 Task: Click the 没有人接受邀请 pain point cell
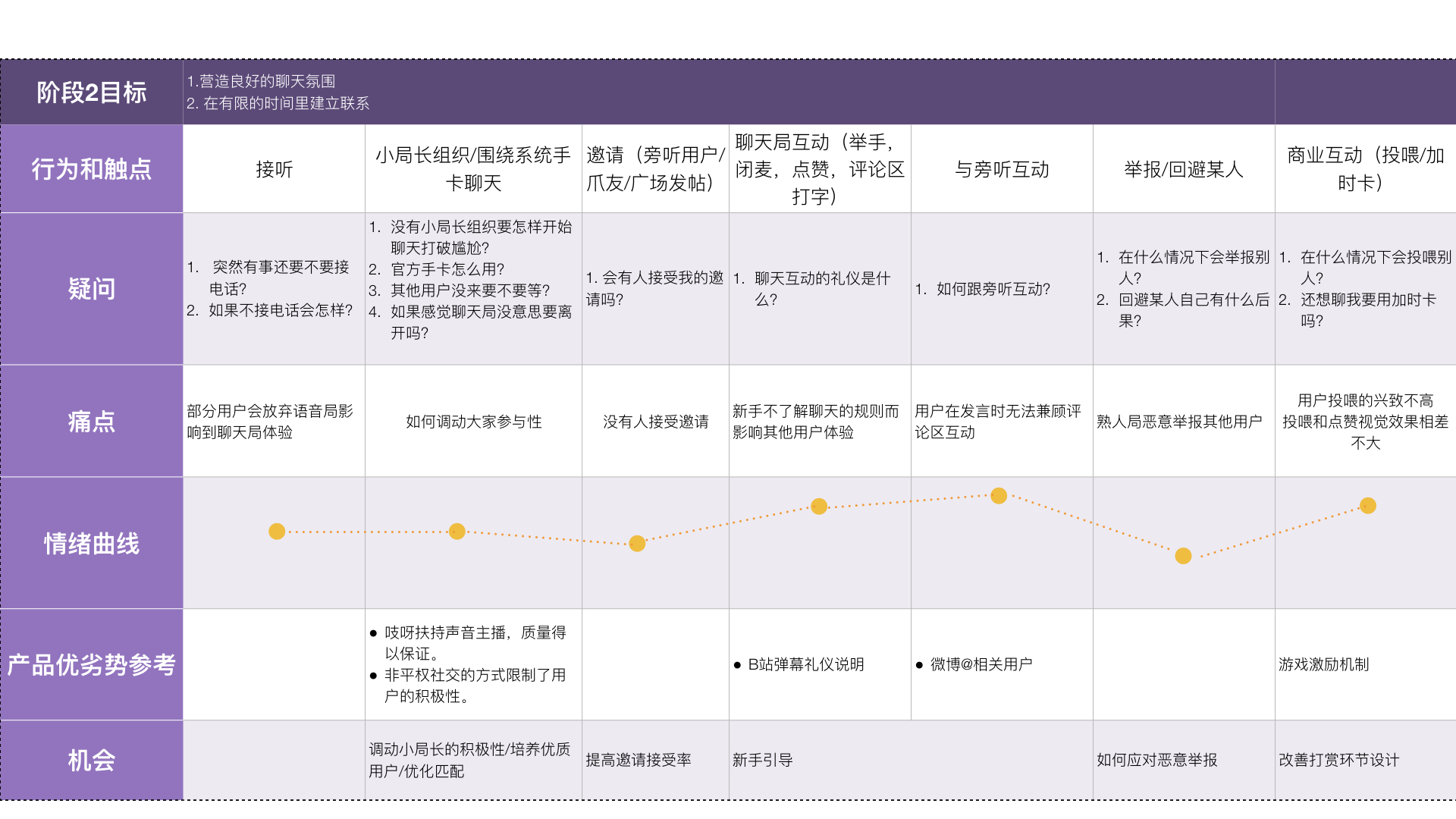pos(654,421)
